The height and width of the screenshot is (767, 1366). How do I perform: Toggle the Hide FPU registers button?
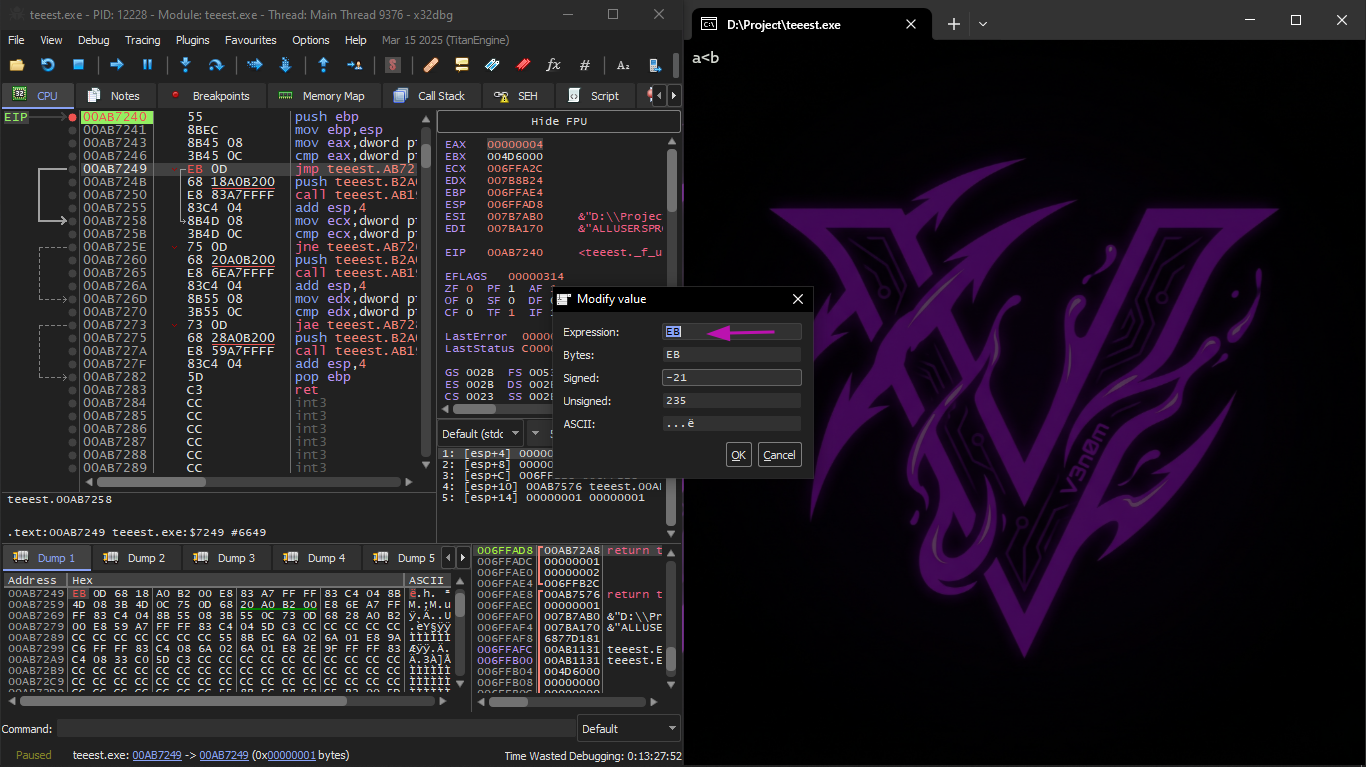[558, 121]
